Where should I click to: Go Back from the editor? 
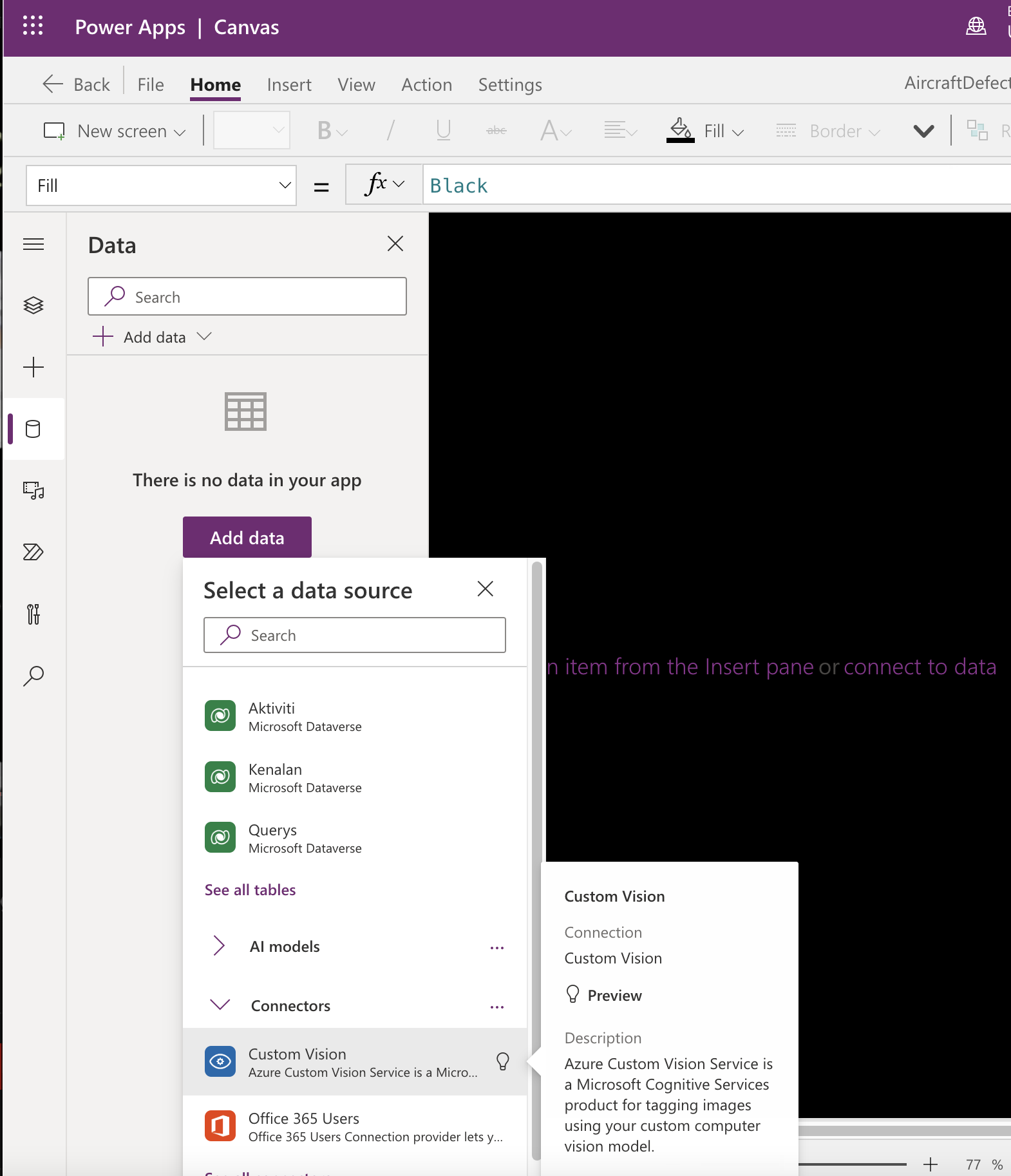[77, 84]
